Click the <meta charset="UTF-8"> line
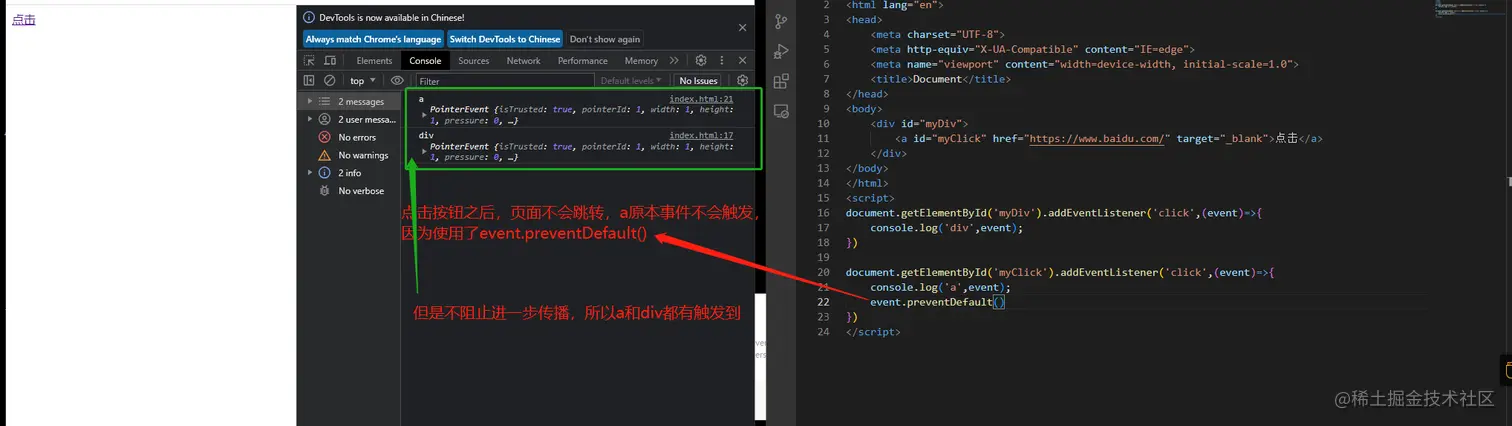The image size is (1512, 426). [x=937, y=34]
